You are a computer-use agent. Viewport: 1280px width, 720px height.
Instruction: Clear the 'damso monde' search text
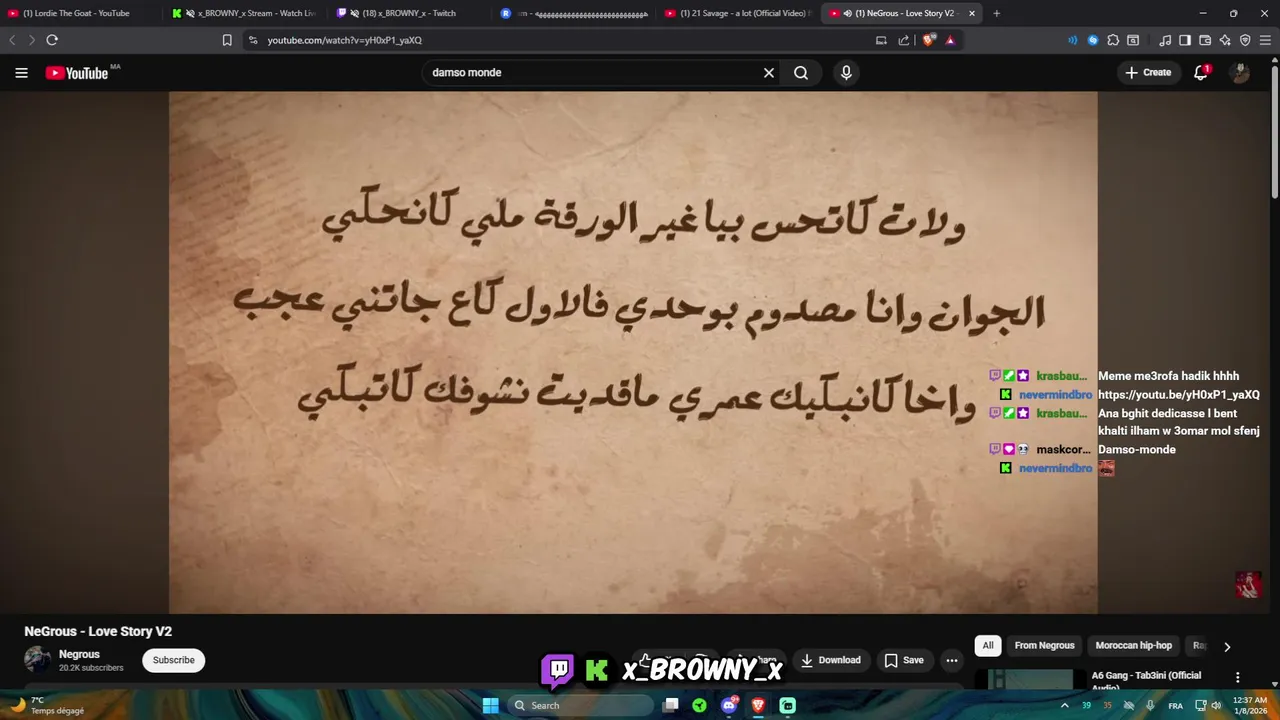coord(769,72)
